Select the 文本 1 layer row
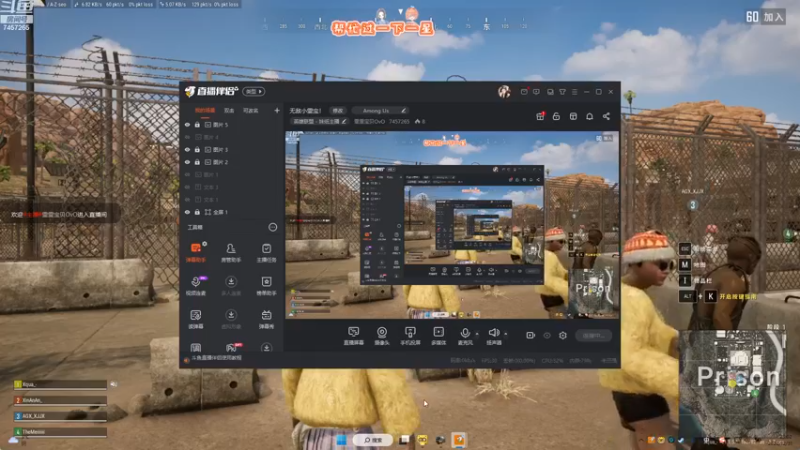The height and width of the screenshot is (450, 800). [232, 199]
